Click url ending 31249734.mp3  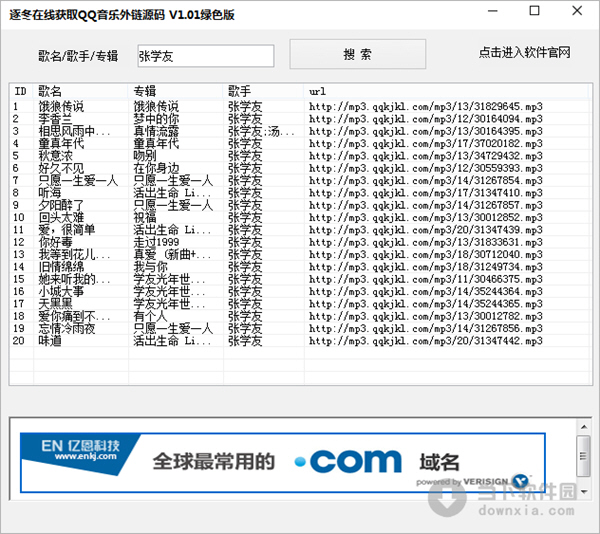point(426,267)
